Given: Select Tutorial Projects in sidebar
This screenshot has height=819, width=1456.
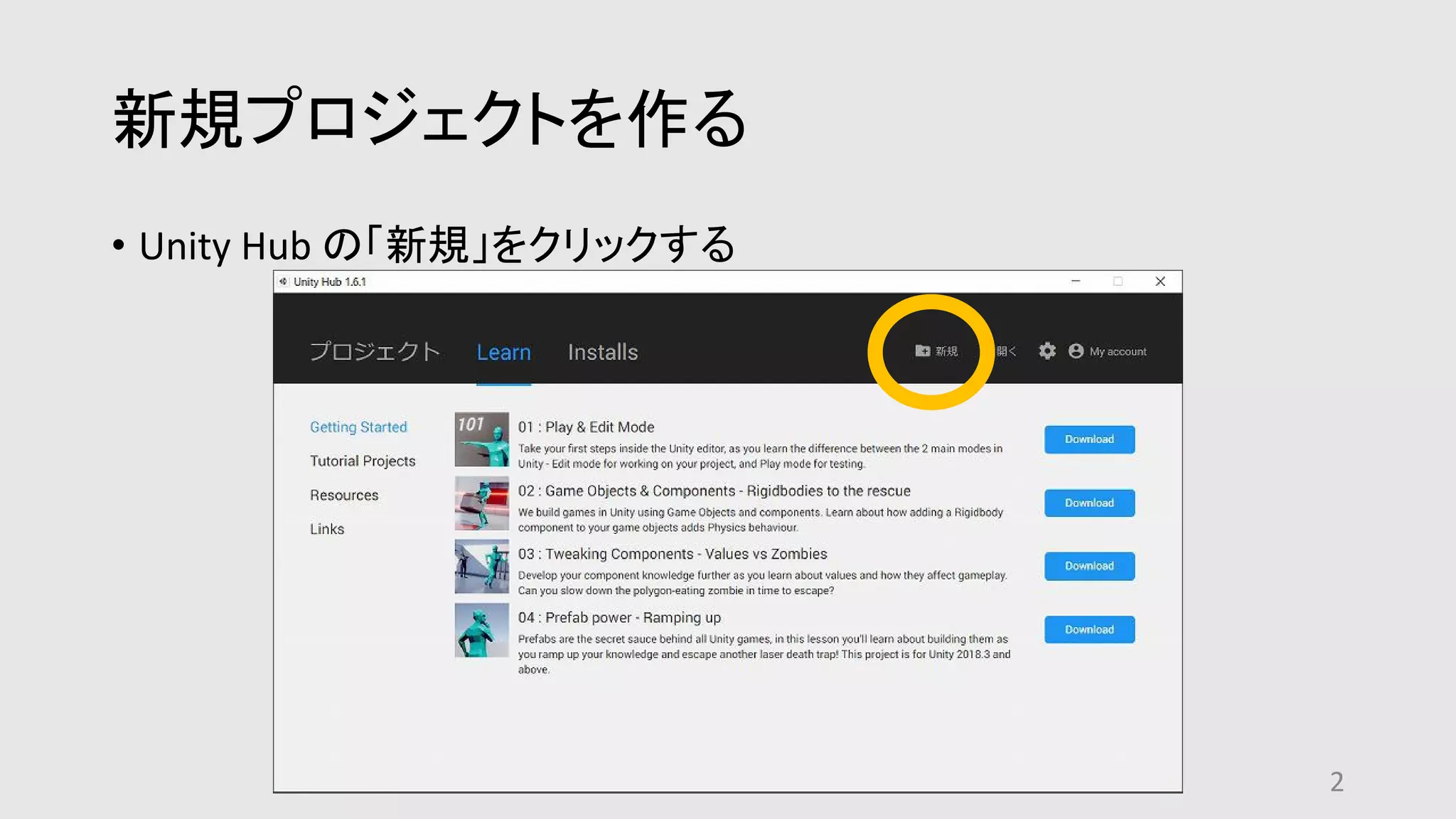Looking at the screenshot, I should (363, 461).
